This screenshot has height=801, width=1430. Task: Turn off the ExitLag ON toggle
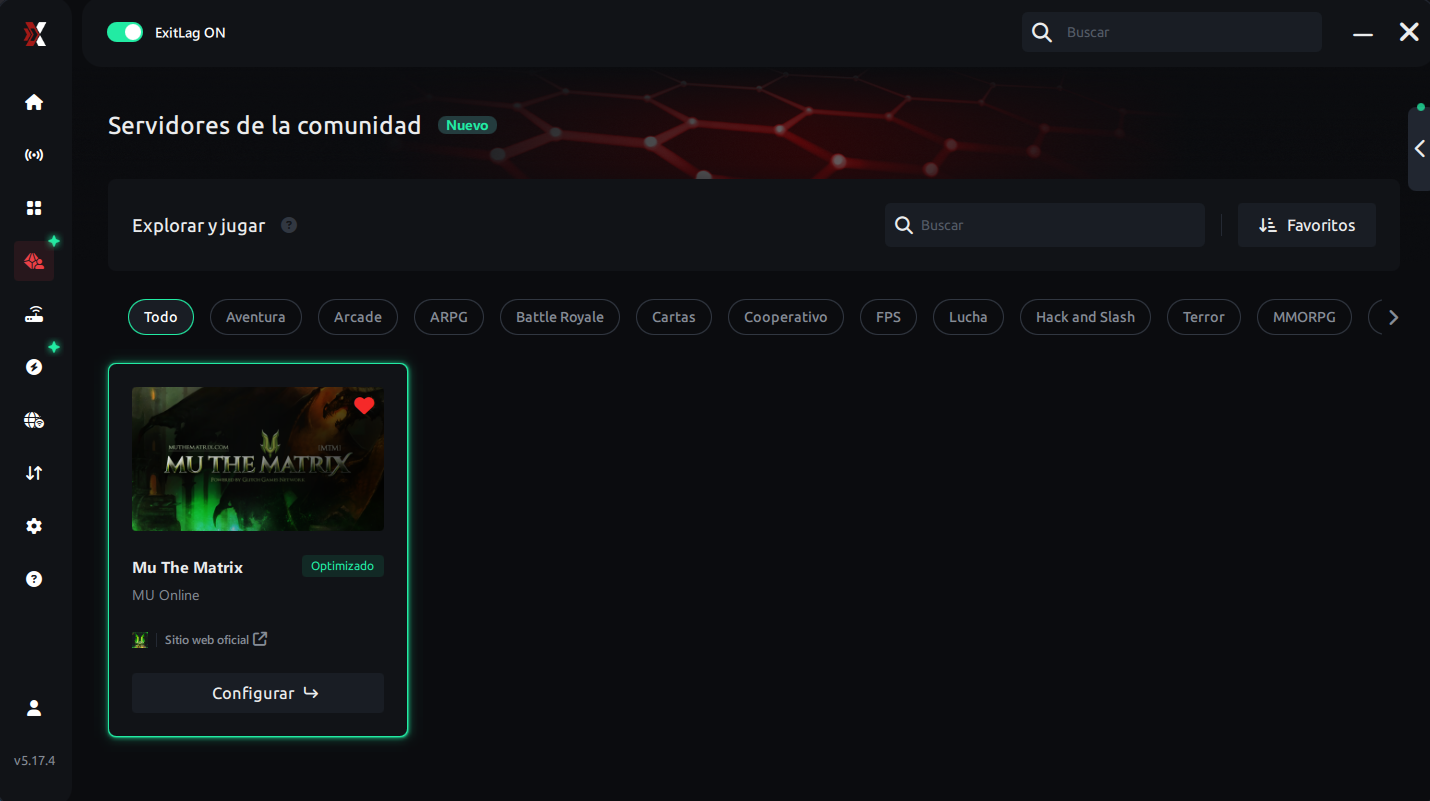pyautogui.click(x=125, y=32)
